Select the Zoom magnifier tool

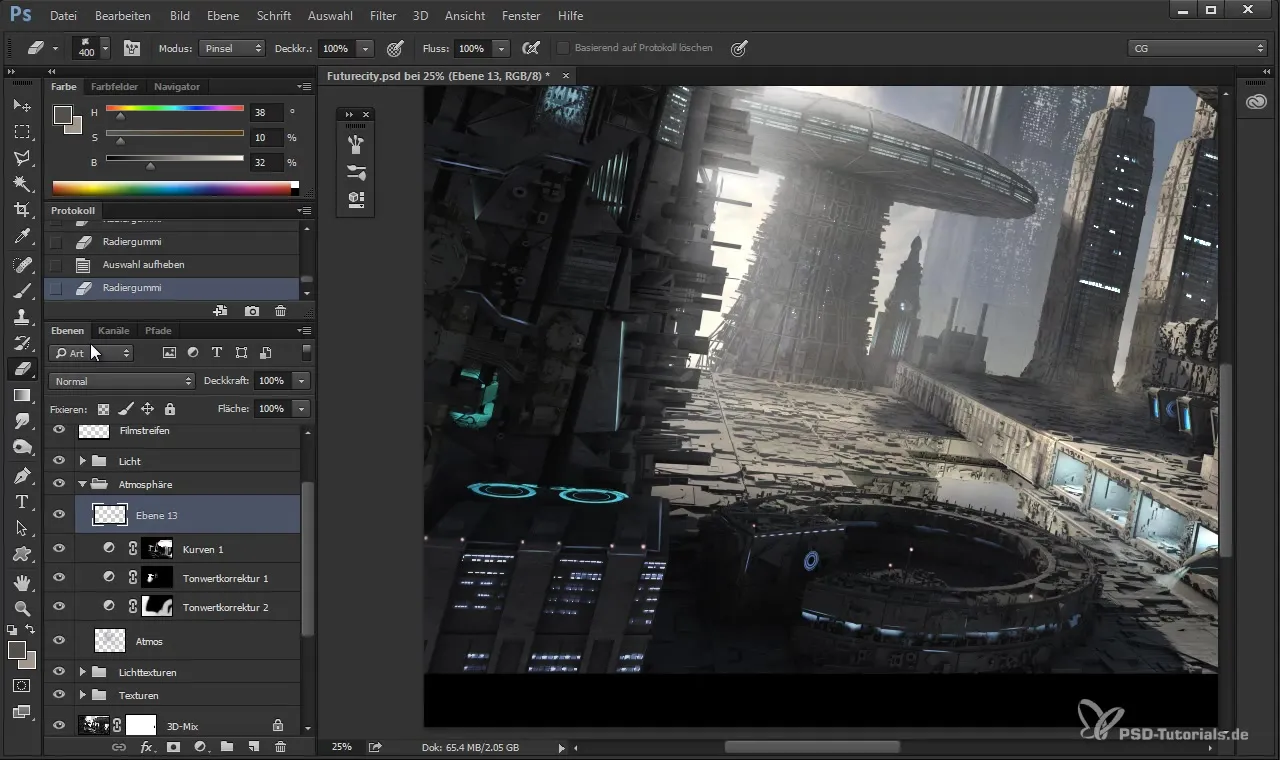22,608
